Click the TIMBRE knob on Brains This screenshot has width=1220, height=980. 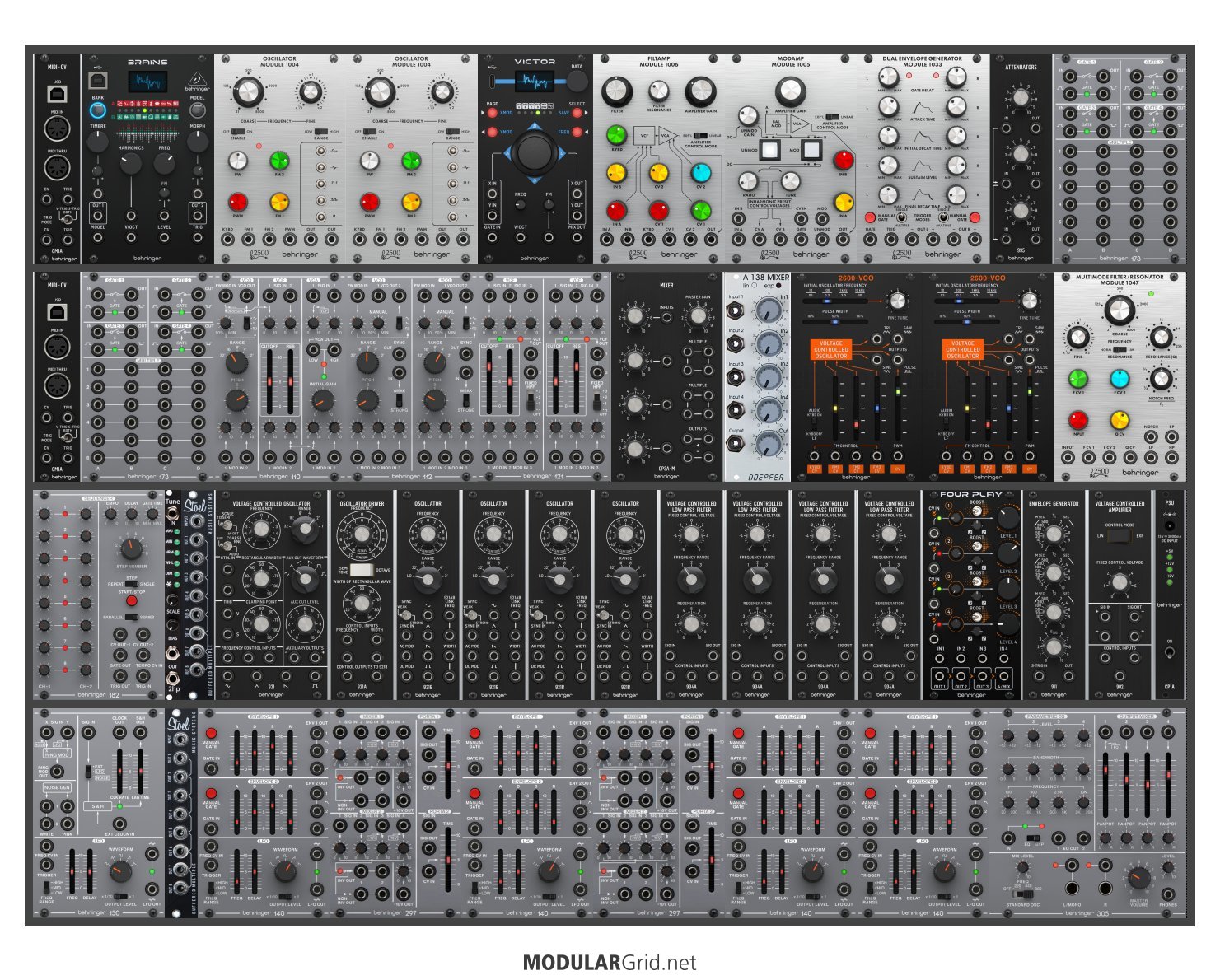pyautogui.click(x=98, y=142)
